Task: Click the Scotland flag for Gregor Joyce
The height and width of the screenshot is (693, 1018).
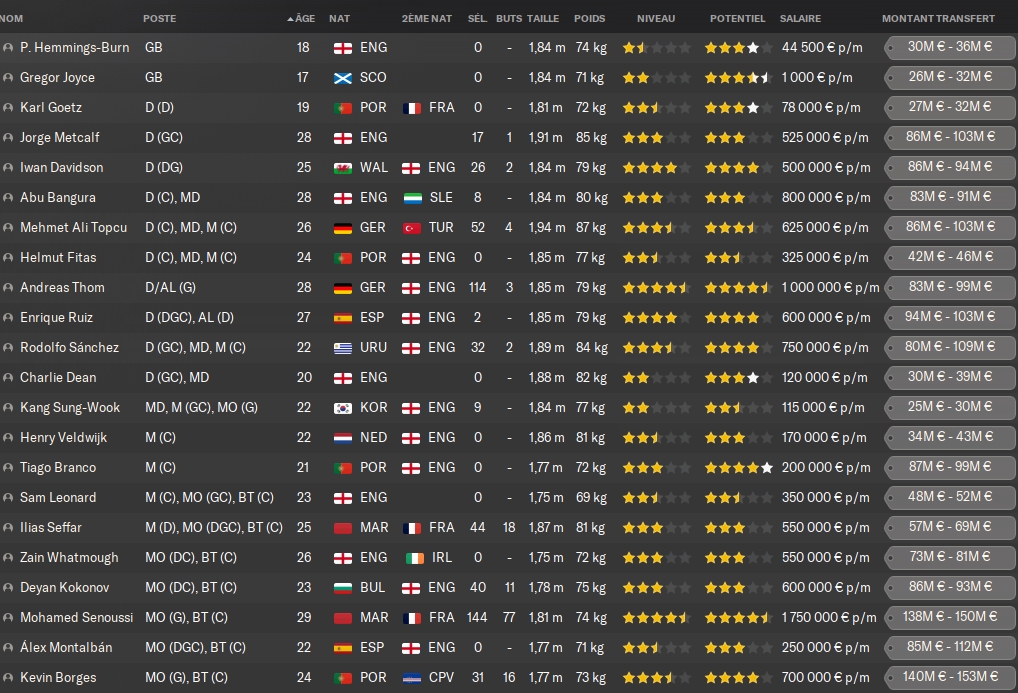Action: [x=343, y=78]
